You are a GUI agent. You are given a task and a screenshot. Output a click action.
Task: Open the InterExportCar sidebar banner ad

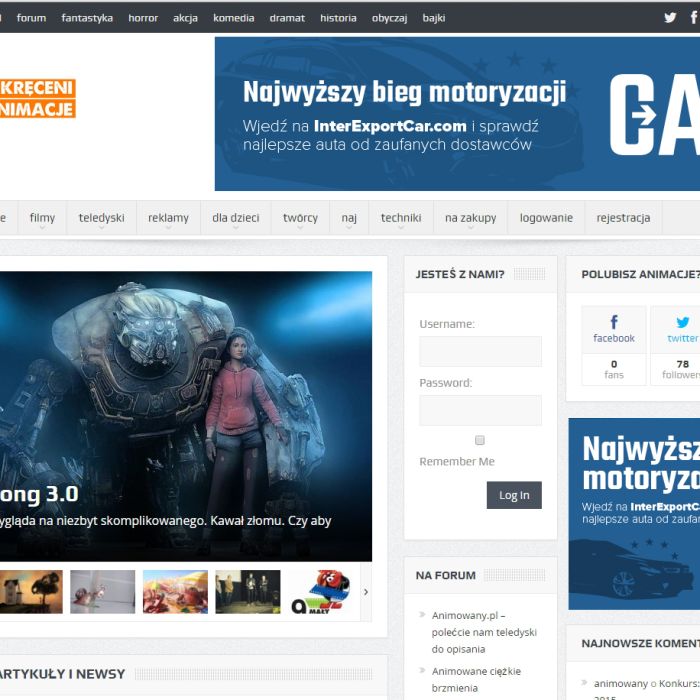click(634, 514)
